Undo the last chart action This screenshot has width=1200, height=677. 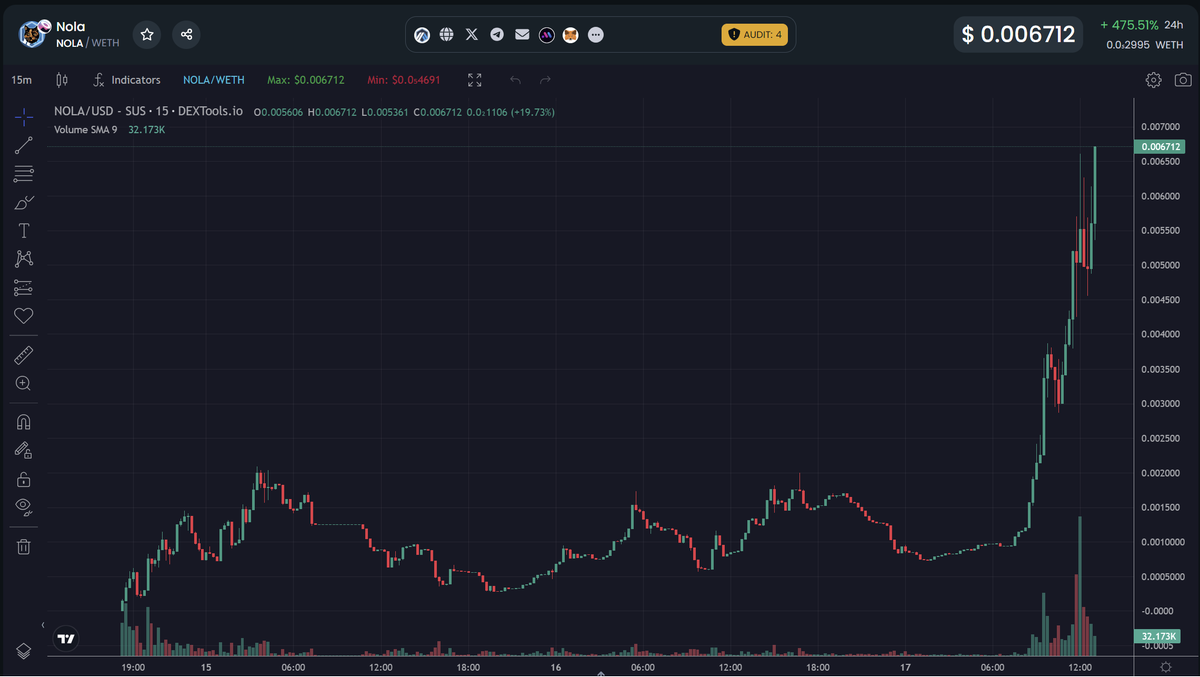pos(515,79)
